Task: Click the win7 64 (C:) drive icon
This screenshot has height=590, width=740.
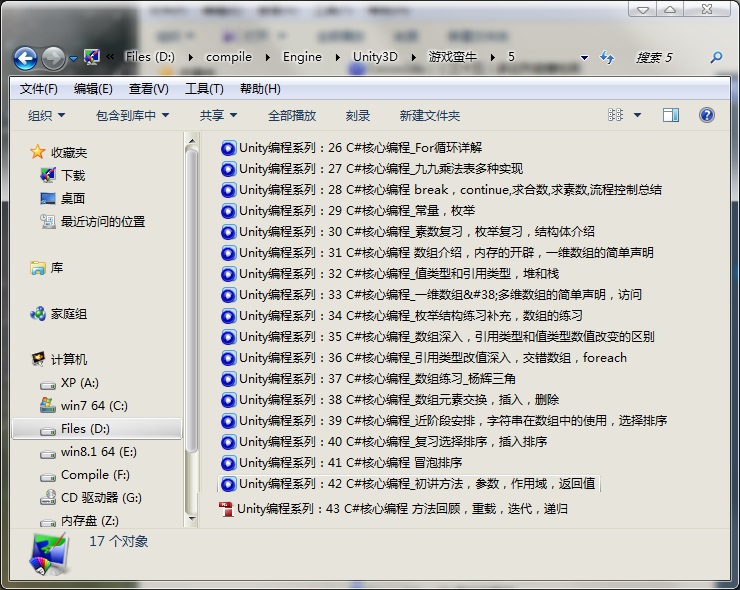Action: 48,405
